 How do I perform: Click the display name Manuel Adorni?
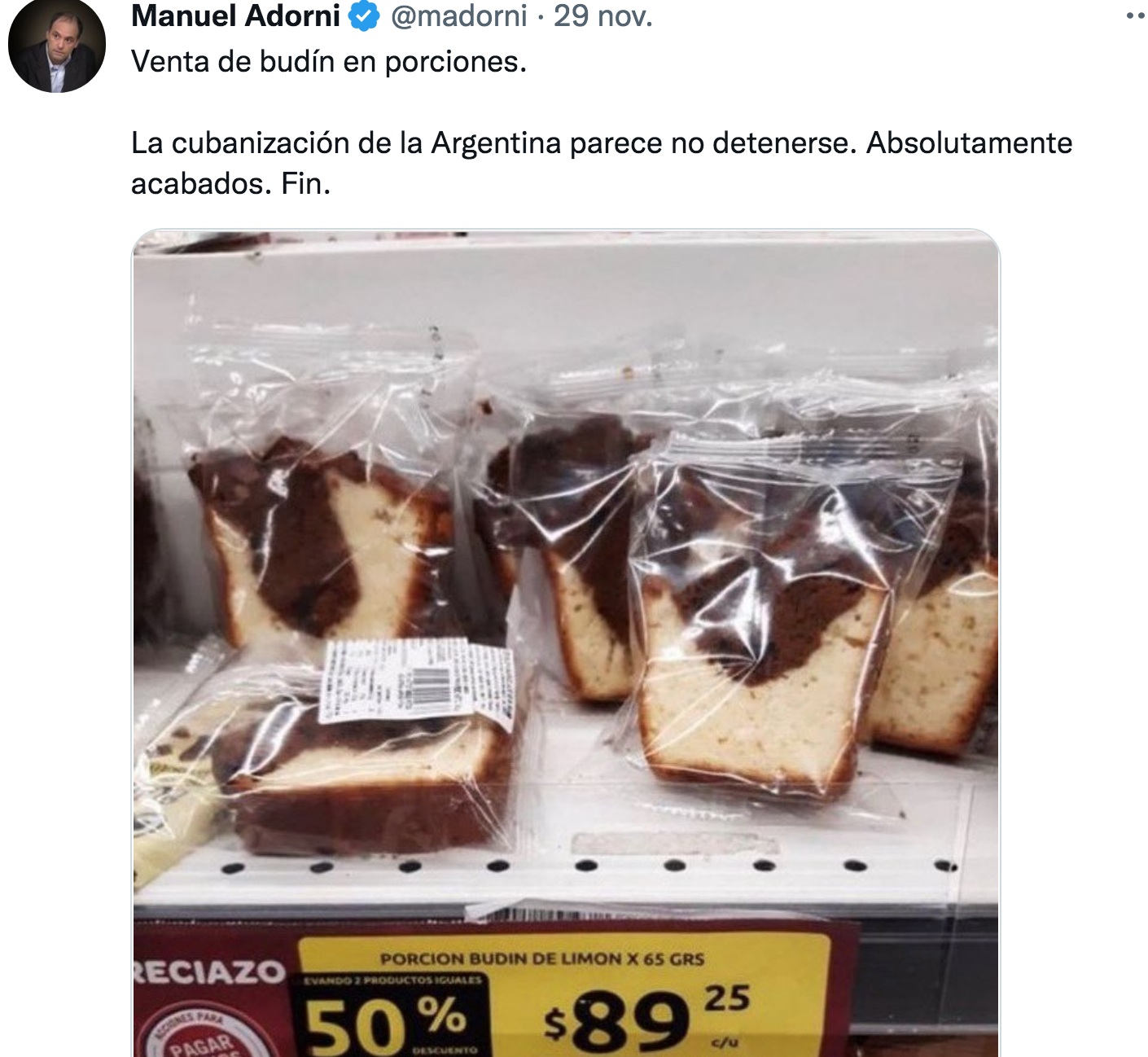tap(235, 15)
